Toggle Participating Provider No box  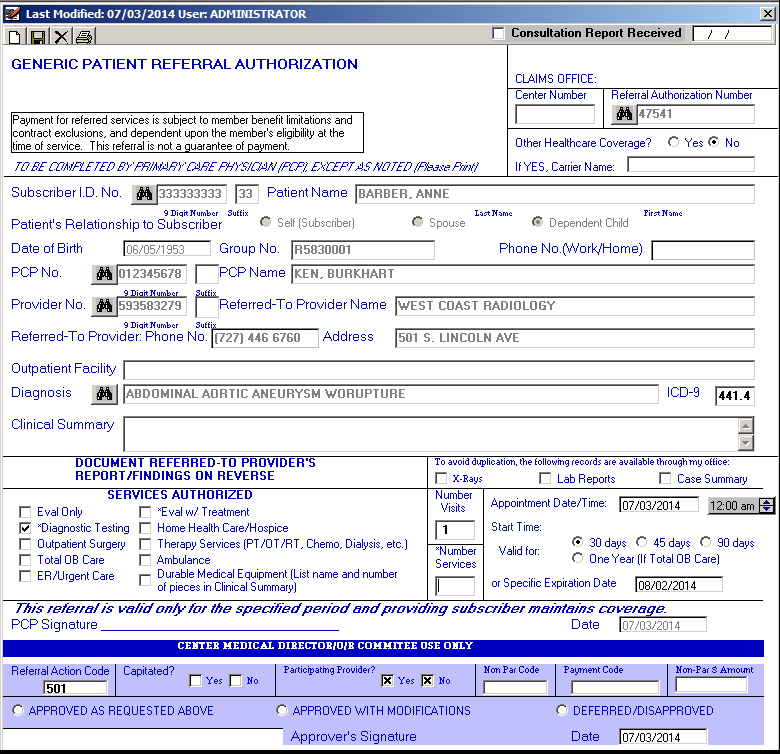[x=427, y=680]
